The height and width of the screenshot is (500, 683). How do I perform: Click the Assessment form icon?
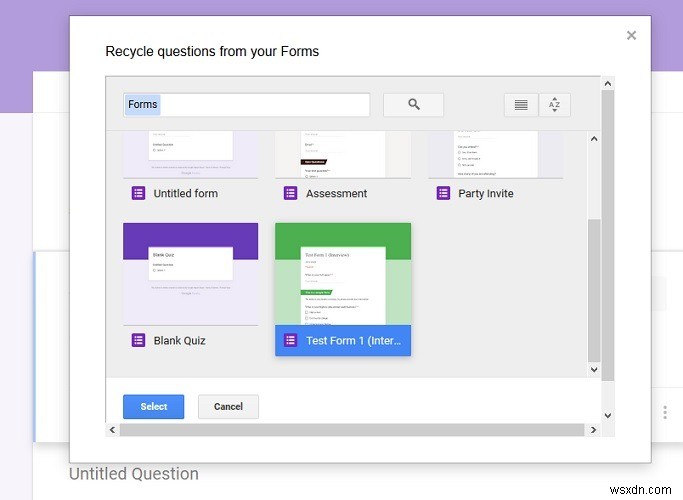pyautogui.click(x=291, y=193)
